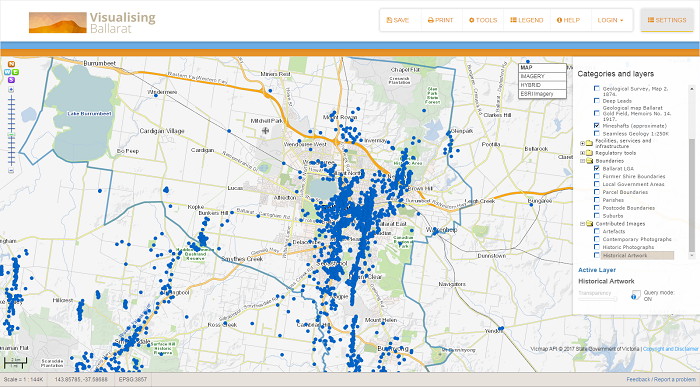Click the SAVE button
This screenshot has width=700, height=387.
pyautogui.click(x=398, y=20)
